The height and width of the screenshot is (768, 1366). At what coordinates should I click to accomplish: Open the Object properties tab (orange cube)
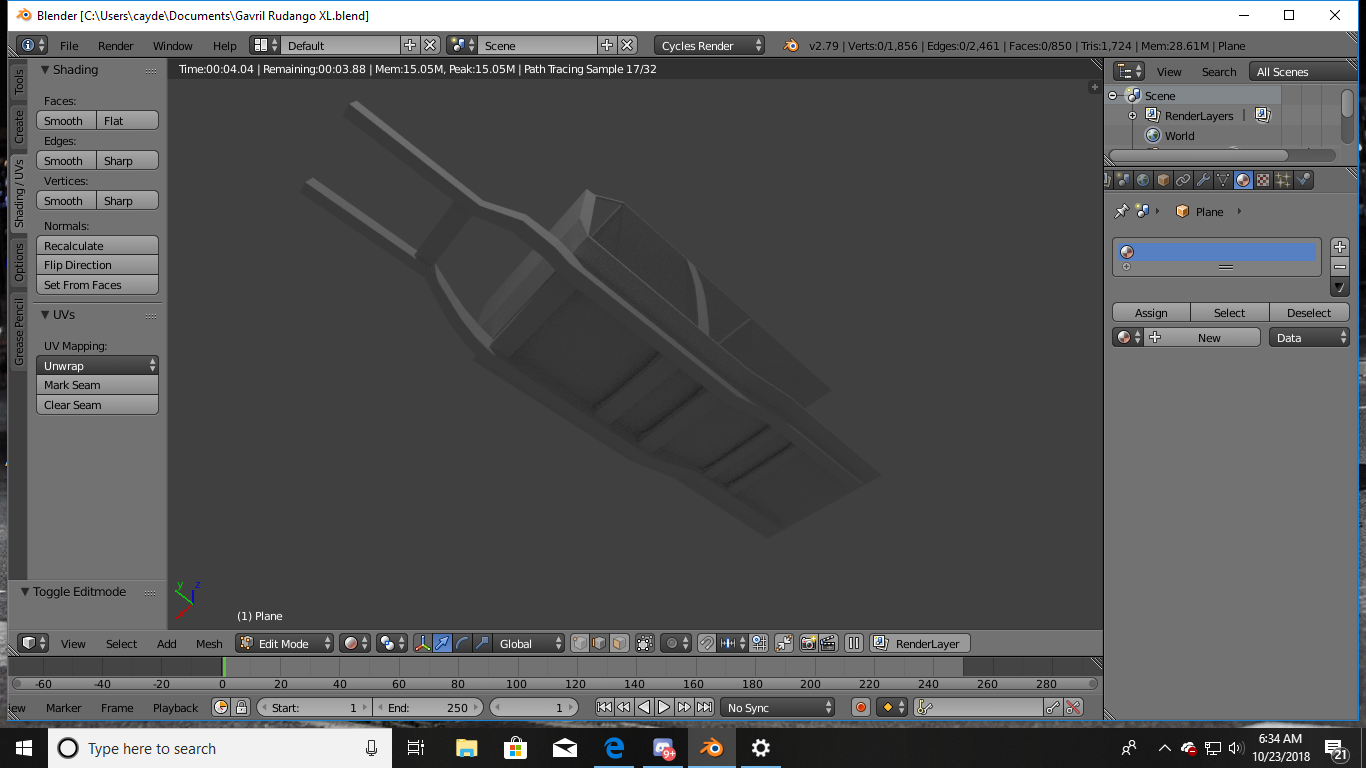pos(1163,180)
